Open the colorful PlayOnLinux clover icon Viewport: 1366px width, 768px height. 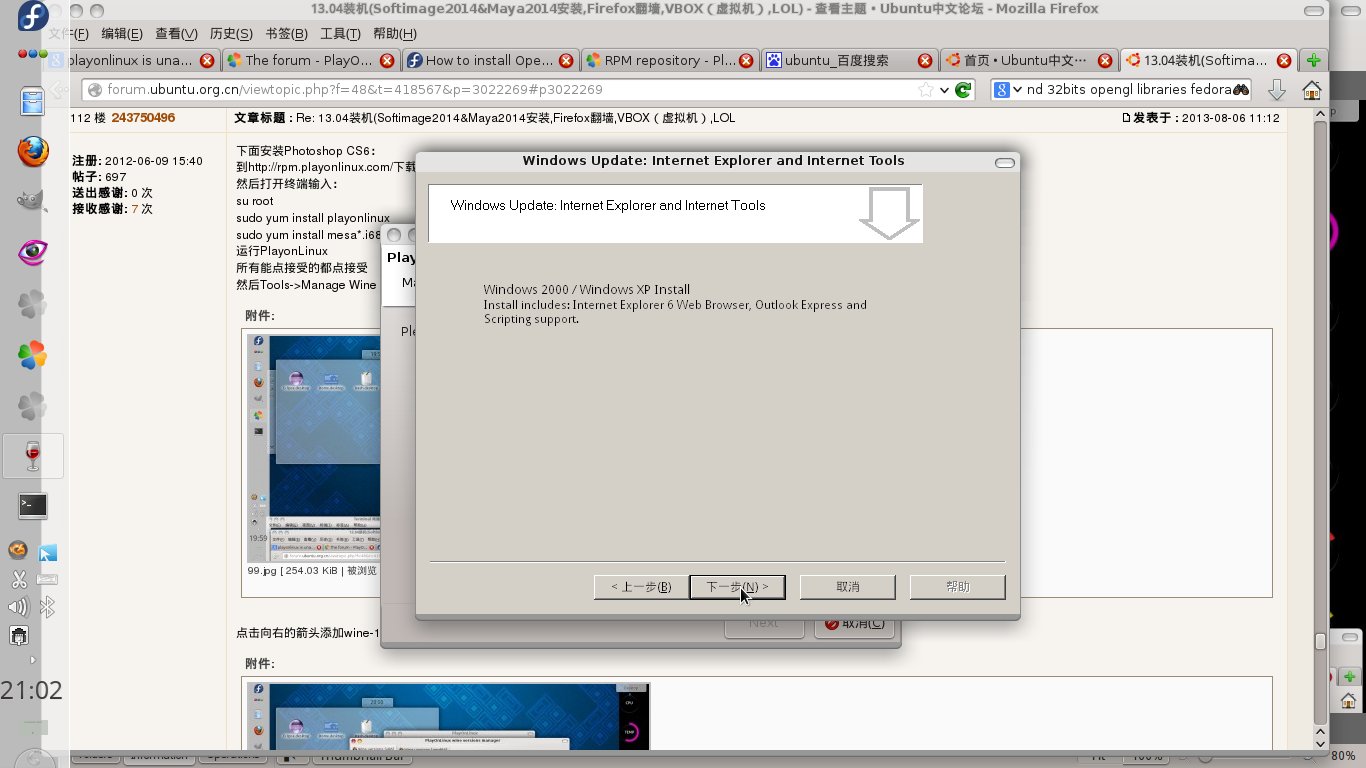coord(33,354)
